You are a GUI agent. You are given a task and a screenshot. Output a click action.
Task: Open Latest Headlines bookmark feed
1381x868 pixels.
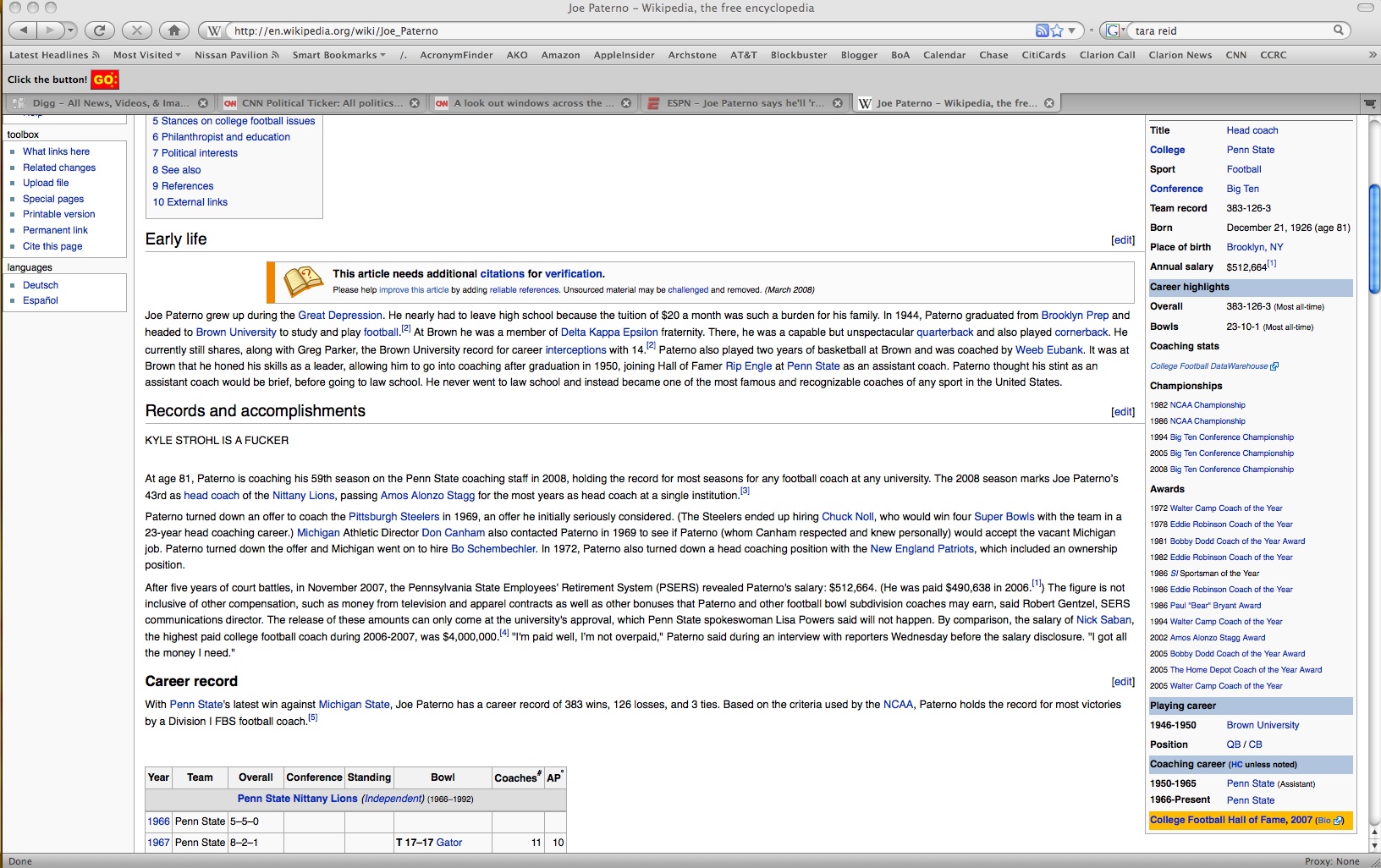point(54,55)
